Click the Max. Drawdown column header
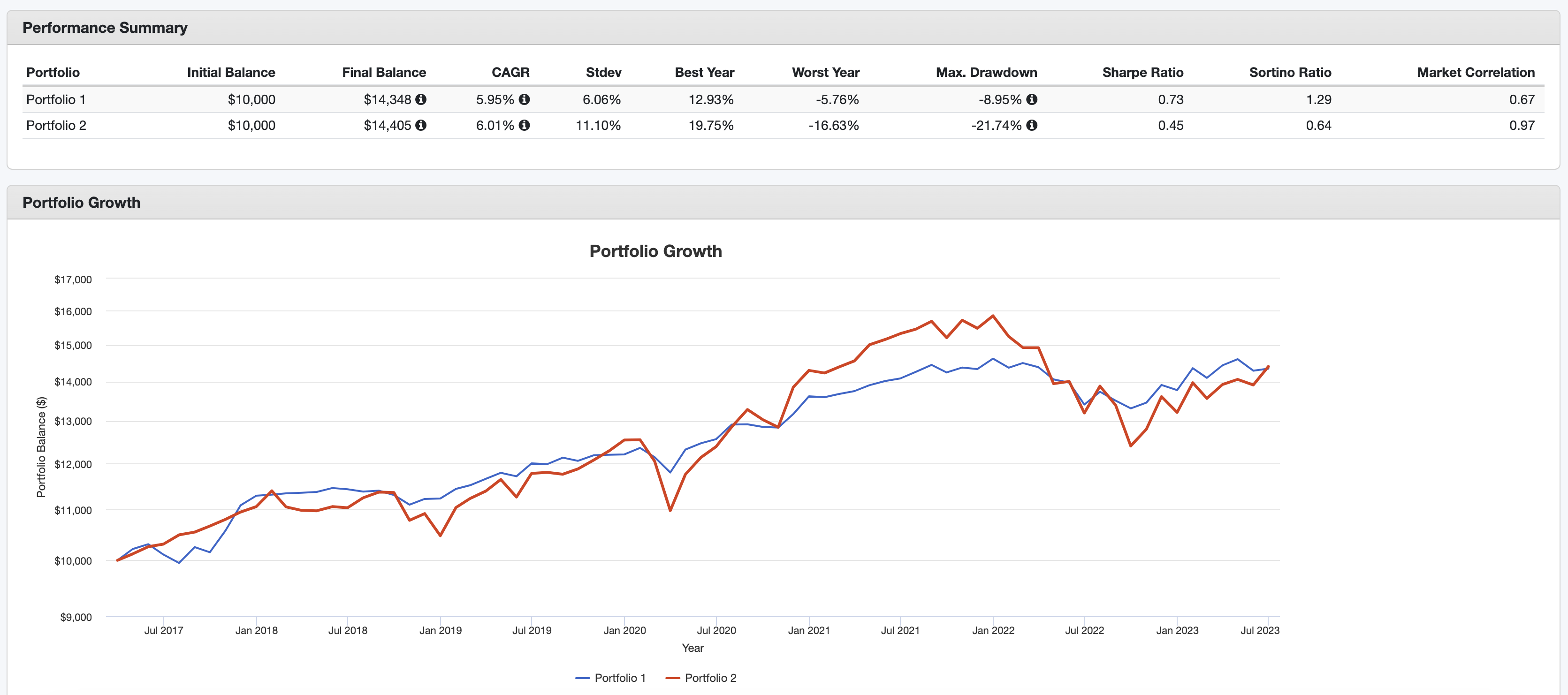The height and width of the screenshot is (695, 1568). 986,72
